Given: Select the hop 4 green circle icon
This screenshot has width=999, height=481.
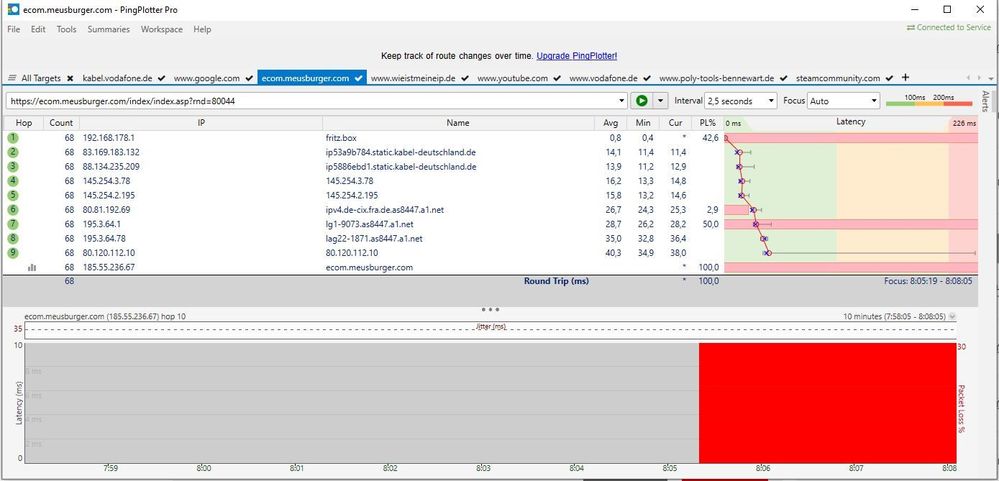Looking at the screenshot, I should (x=13, y=181).
